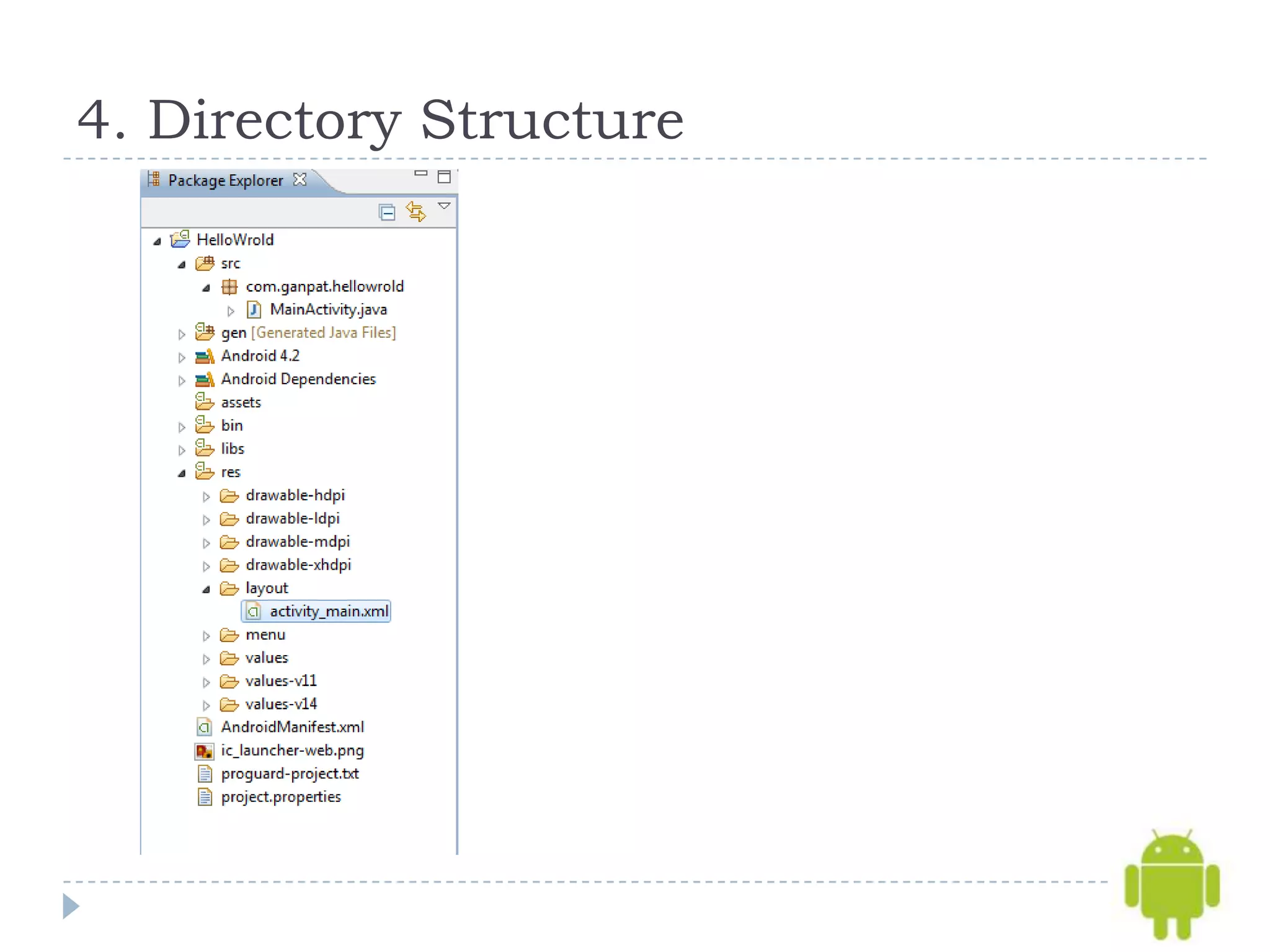
Task: Expand drawable-xhdpi folder
Action: pos(206,566)
